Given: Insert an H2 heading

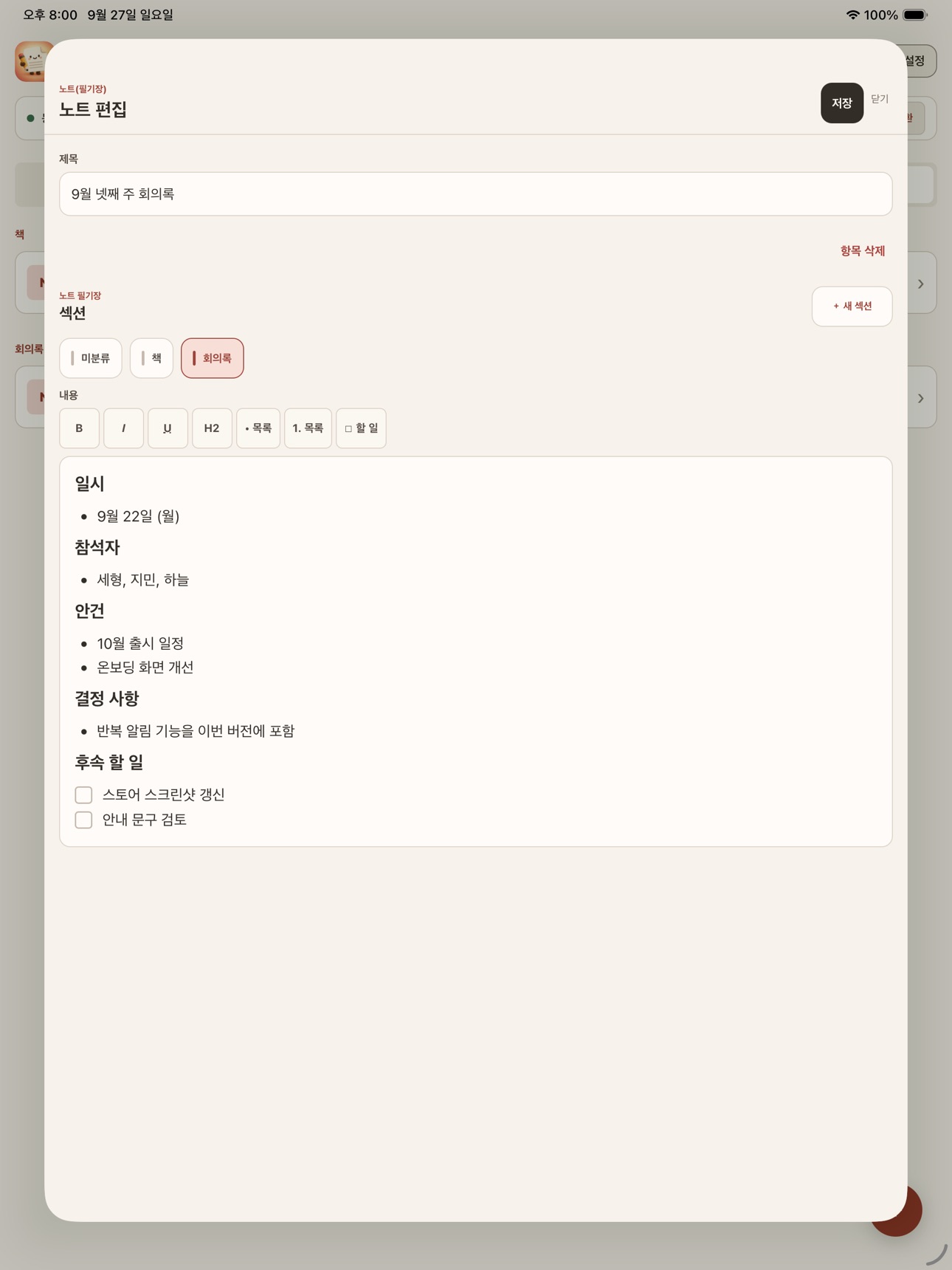Looking at the screenshot, I should click(212, 428).
